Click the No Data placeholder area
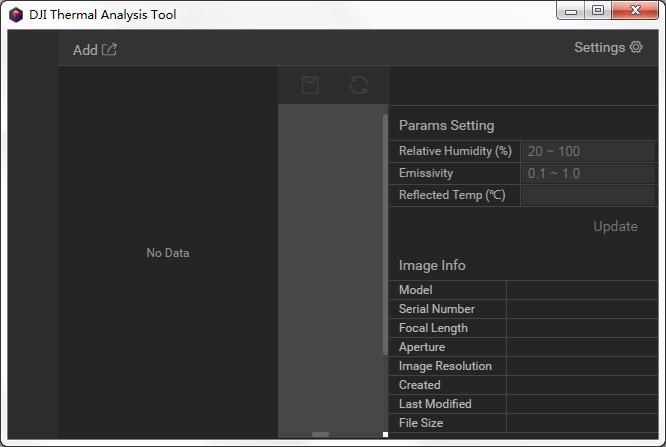Viewport: 666px width, 447px height. coord(167,253)
